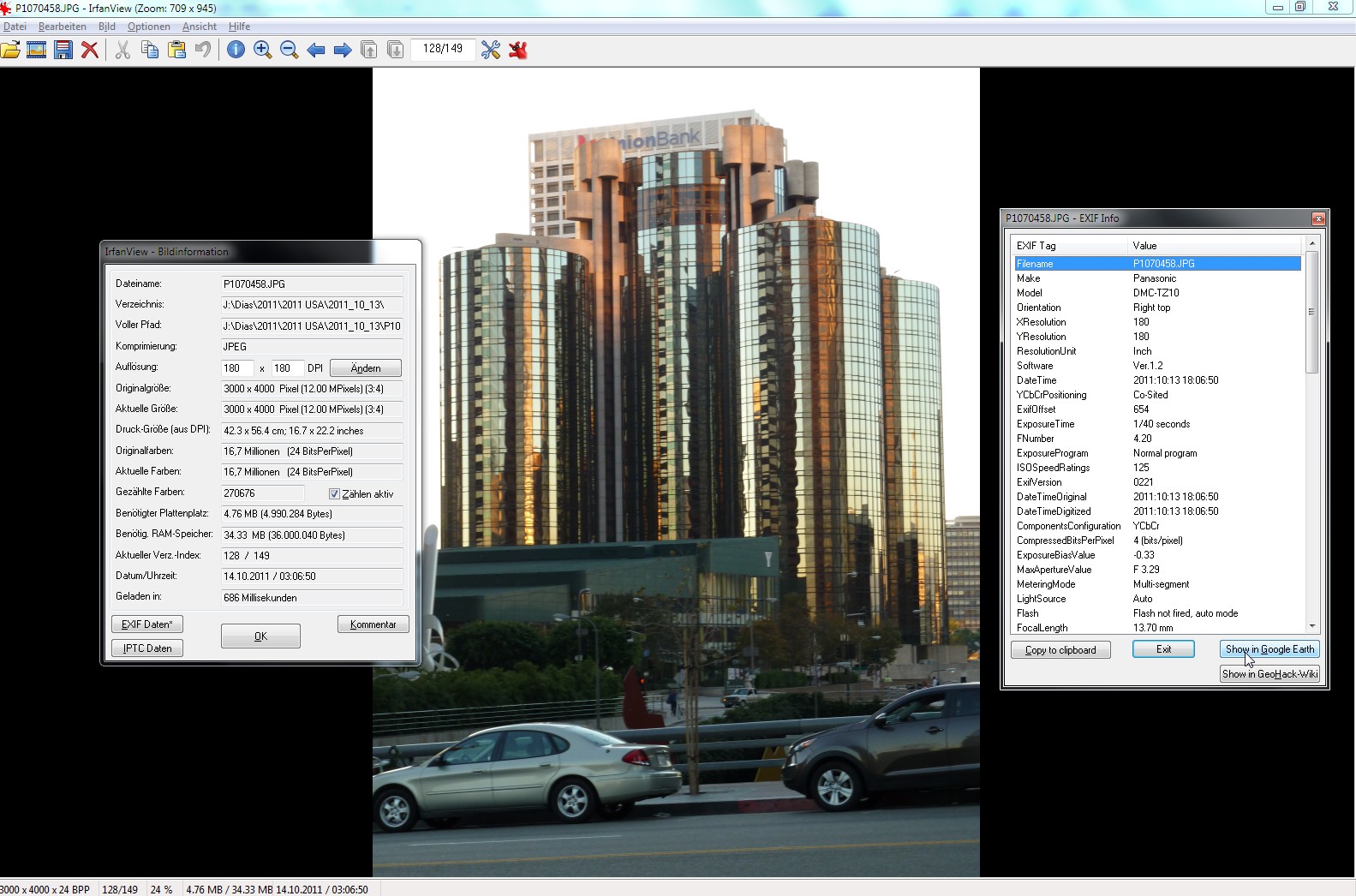This screenshot has width=1356, height=896.
Task: Open settings with wrench tools icon
Action: point(491,50)
